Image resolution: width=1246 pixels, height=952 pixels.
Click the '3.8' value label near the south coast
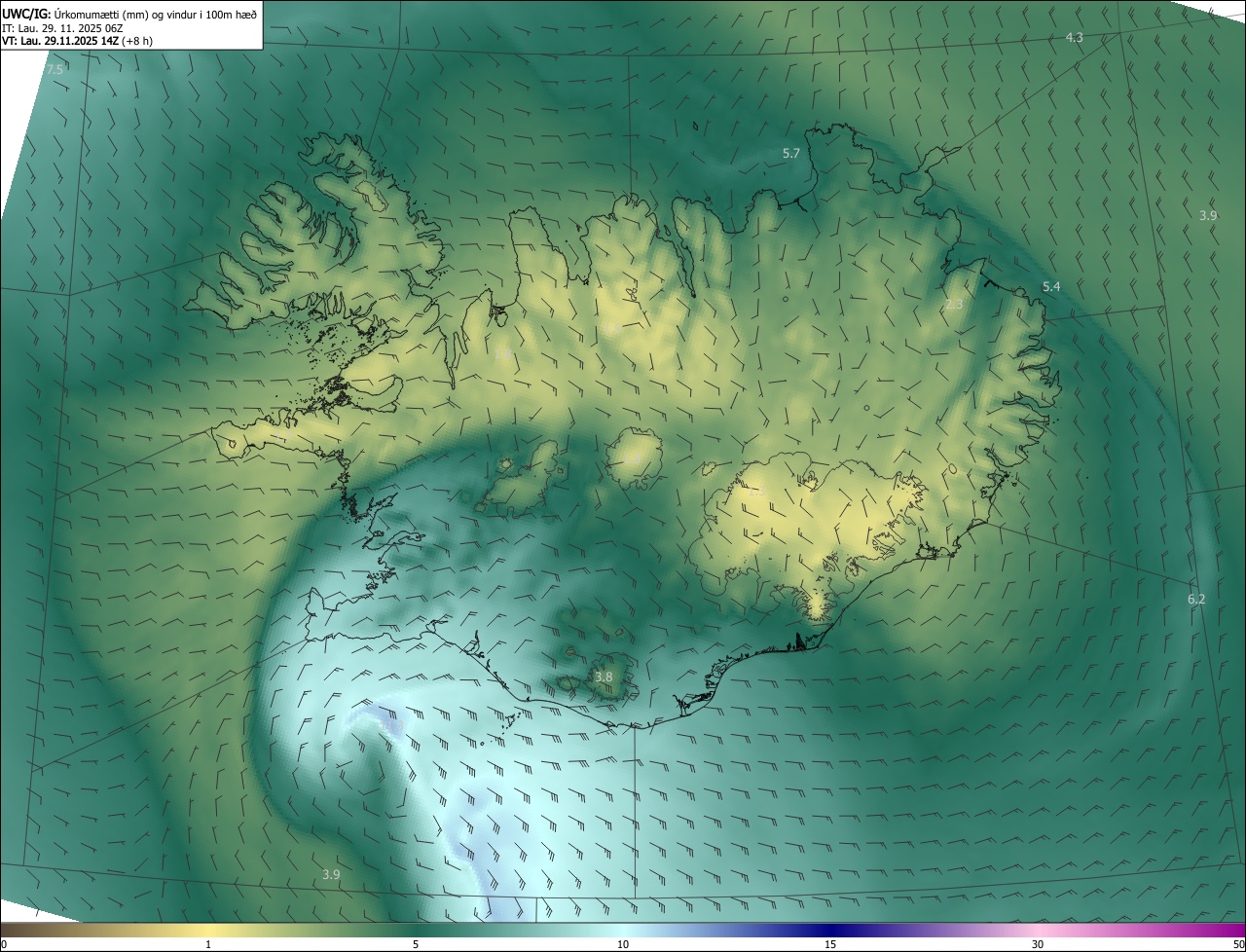coord(604,677)
